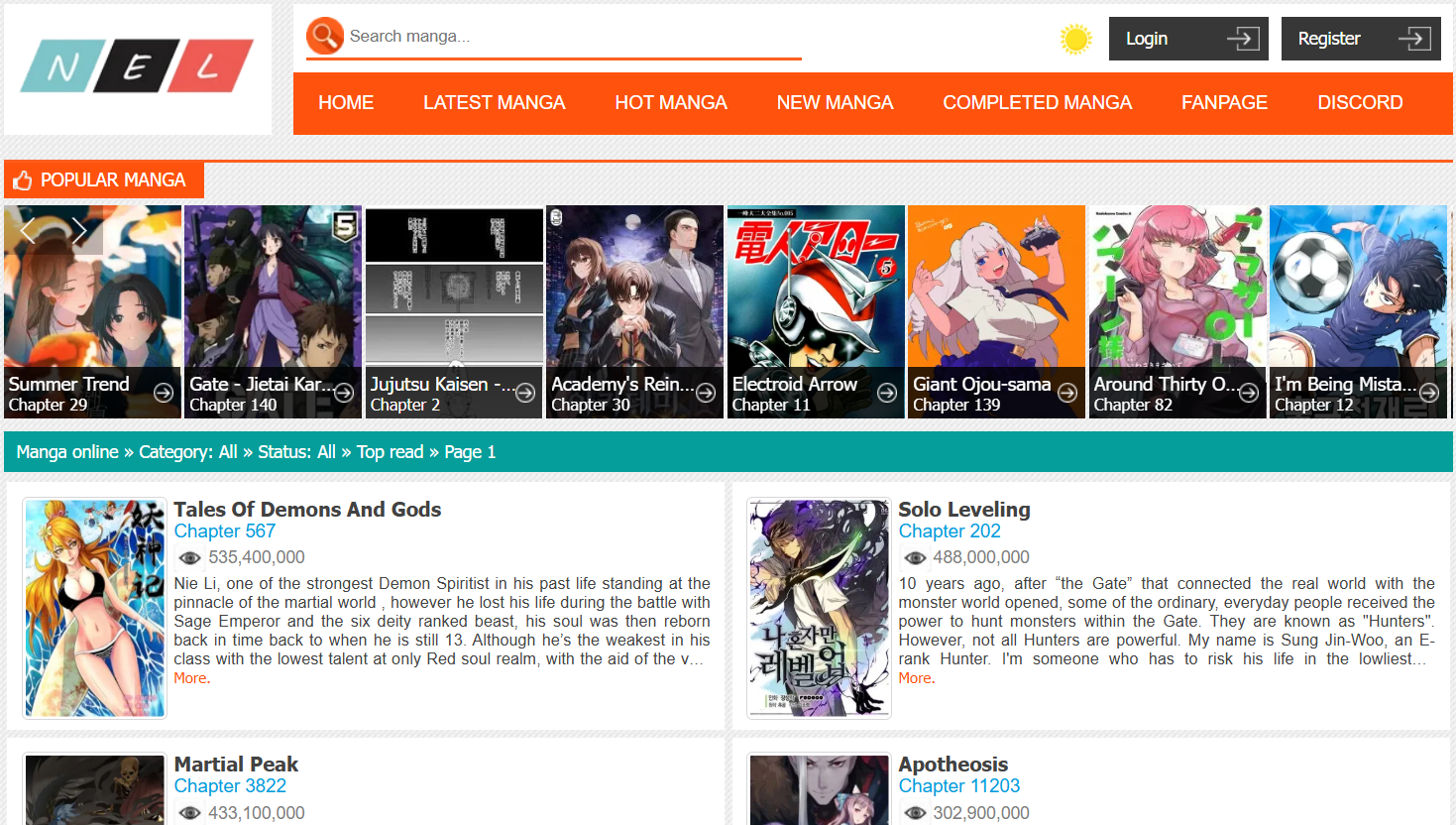Open the NEW MANGA menu item

[835, 103]
